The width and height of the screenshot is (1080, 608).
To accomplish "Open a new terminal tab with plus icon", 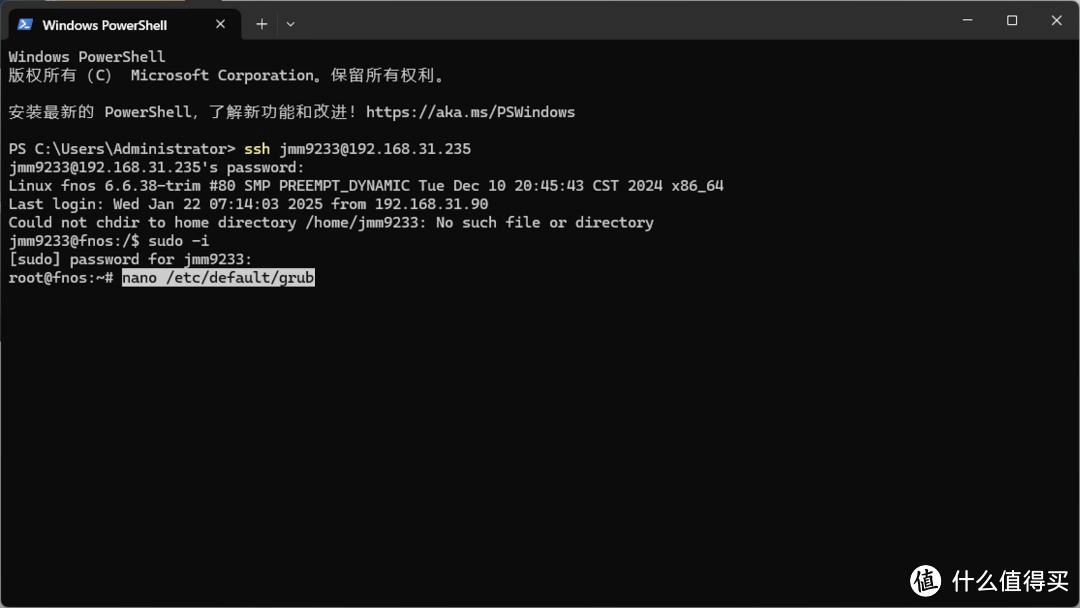I will coord(262,24).
